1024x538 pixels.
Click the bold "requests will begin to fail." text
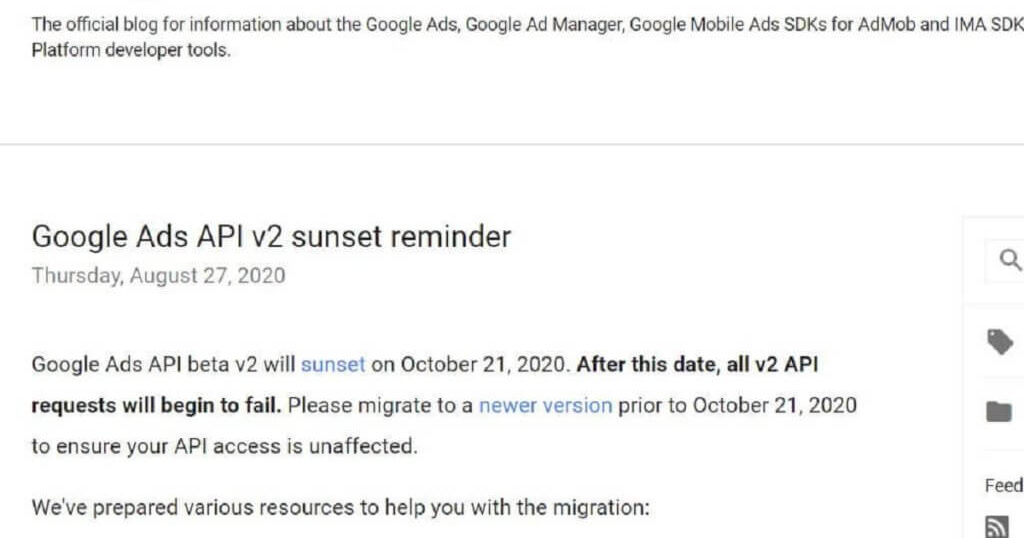click(157, 405)
